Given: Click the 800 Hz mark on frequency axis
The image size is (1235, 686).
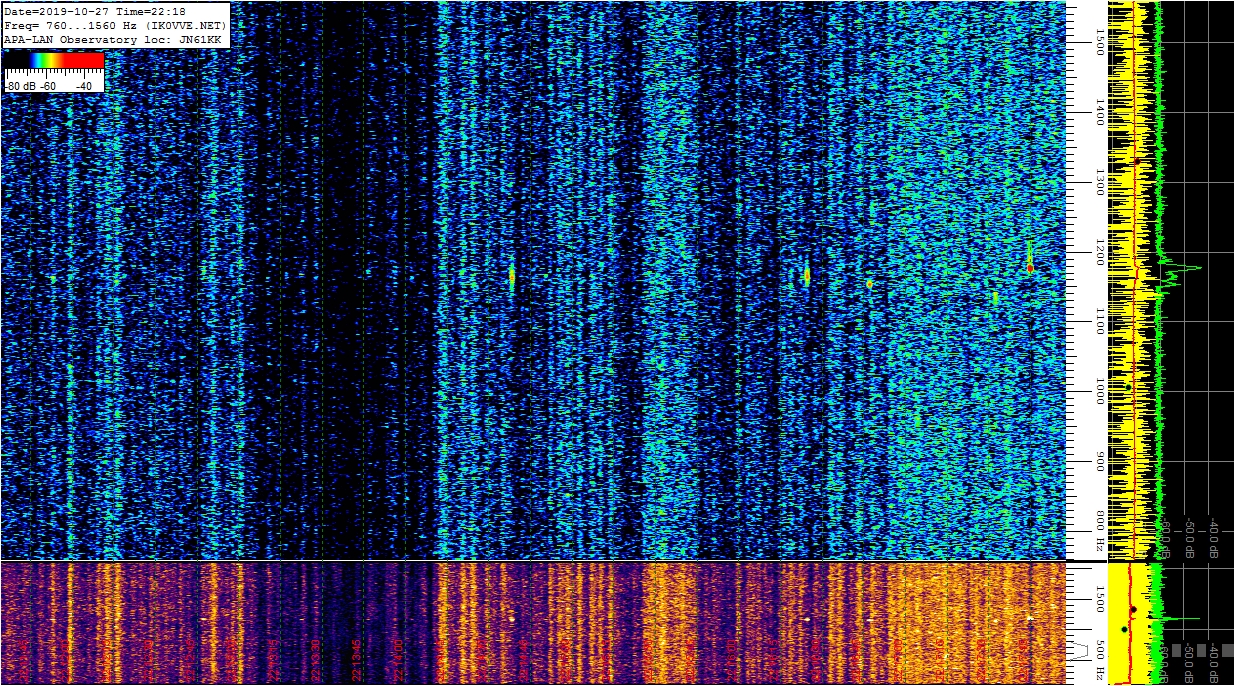Looking at the screenshot, I should (x=1100, y=532).
